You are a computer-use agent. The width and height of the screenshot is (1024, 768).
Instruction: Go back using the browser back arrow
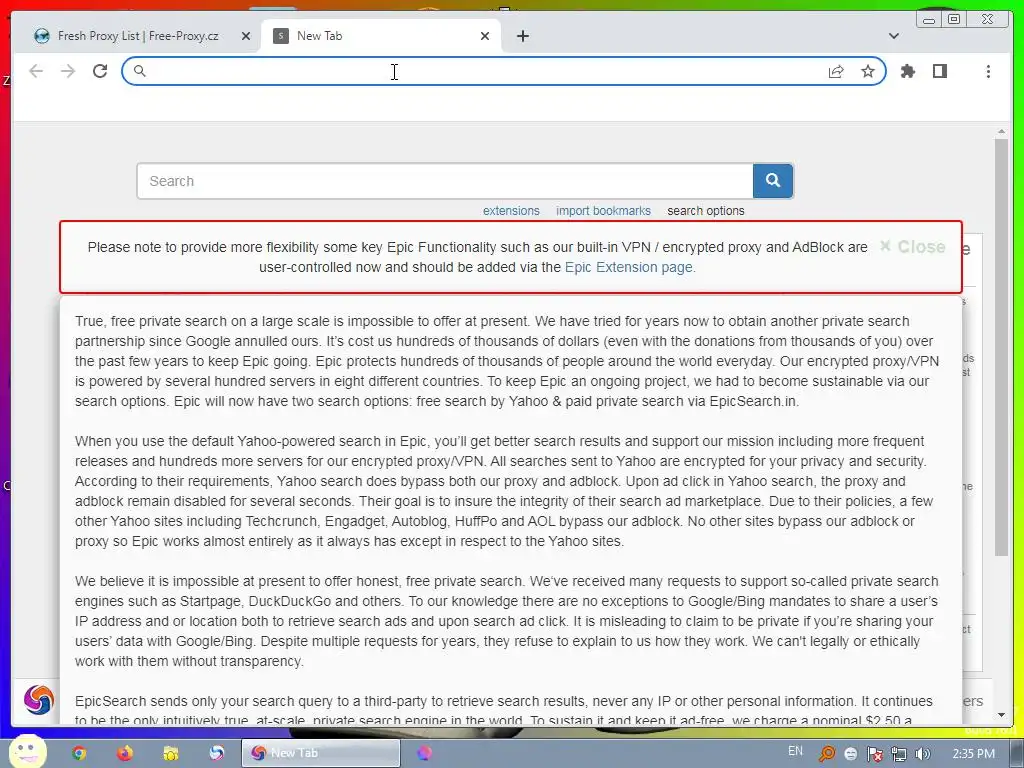[x=36, y=71]
